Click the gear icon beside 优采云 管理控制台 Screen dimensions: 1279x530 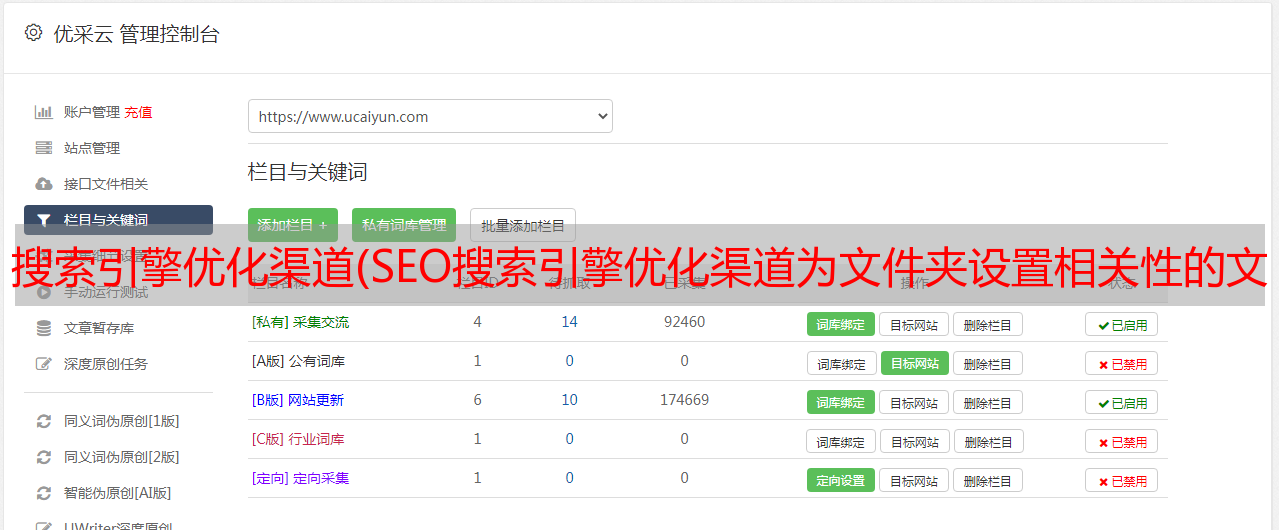[33, 33]
